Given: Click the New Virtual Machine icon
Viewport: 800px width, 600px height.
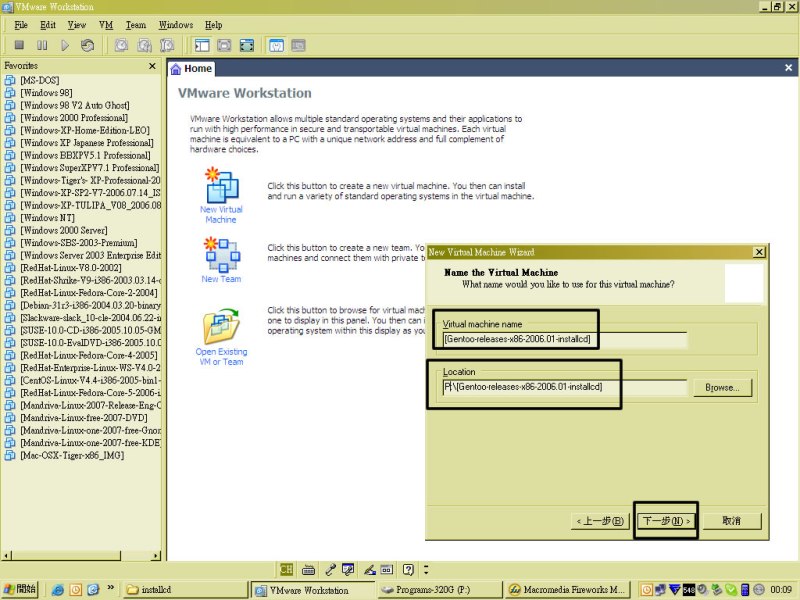Looking at the screenshot, I should tap(221, 185).
